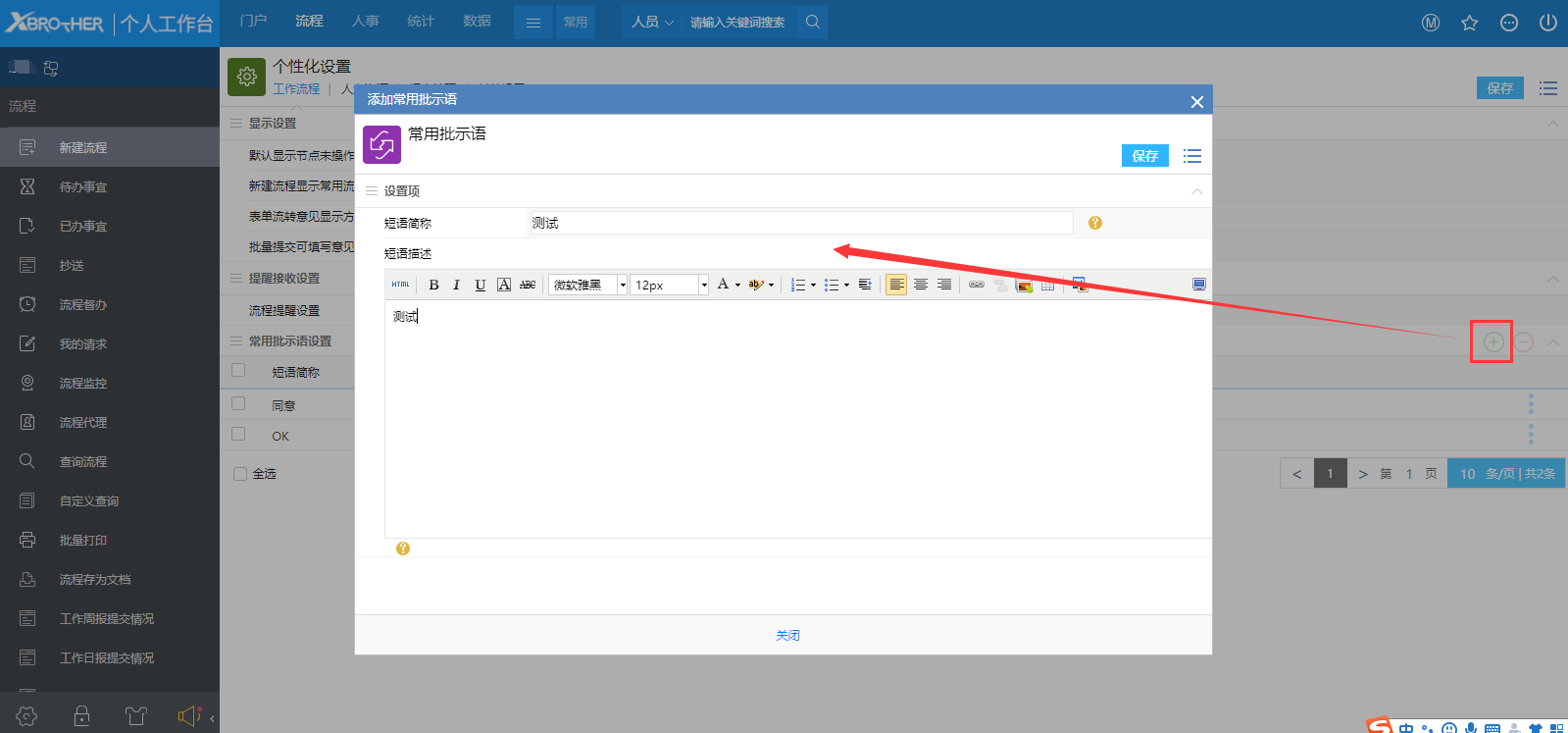Collapse the 设置项 section
This screenshot has height=733, width=1568.
(x=1196, y=191)
